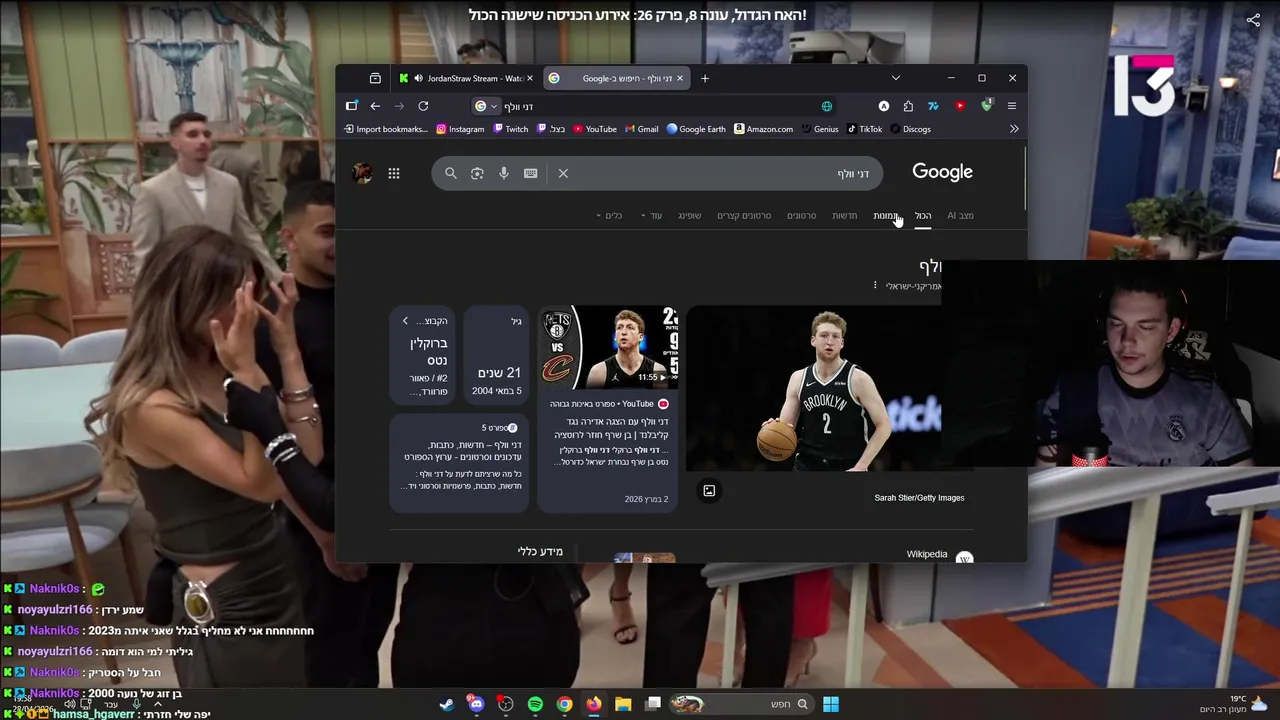Viewport: 1280px width, 720px height.
Task: Expand the כלים (Tools) dropdown
Action: pos(609,215)
